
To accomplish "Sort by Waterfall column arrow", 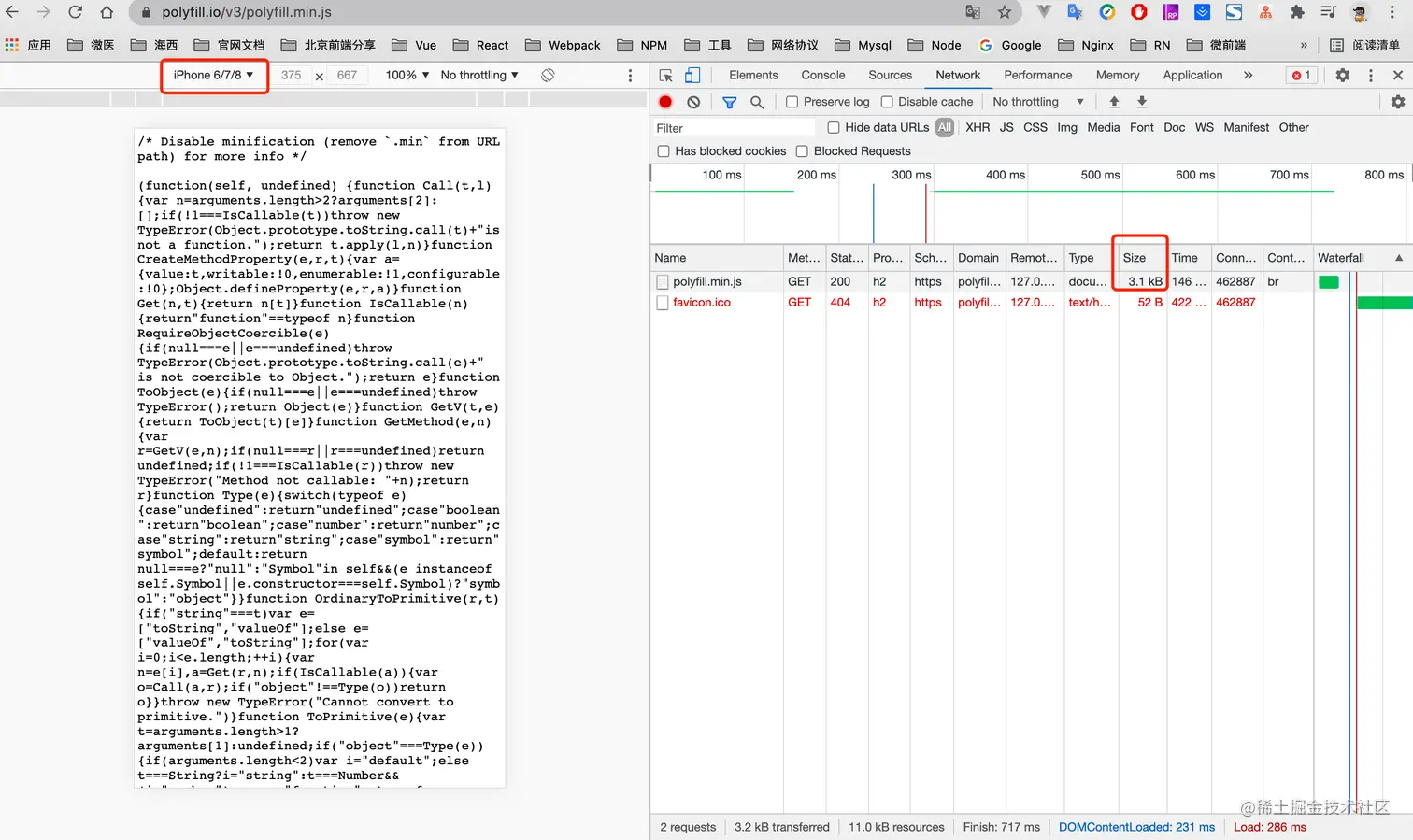I will 1399,258.
